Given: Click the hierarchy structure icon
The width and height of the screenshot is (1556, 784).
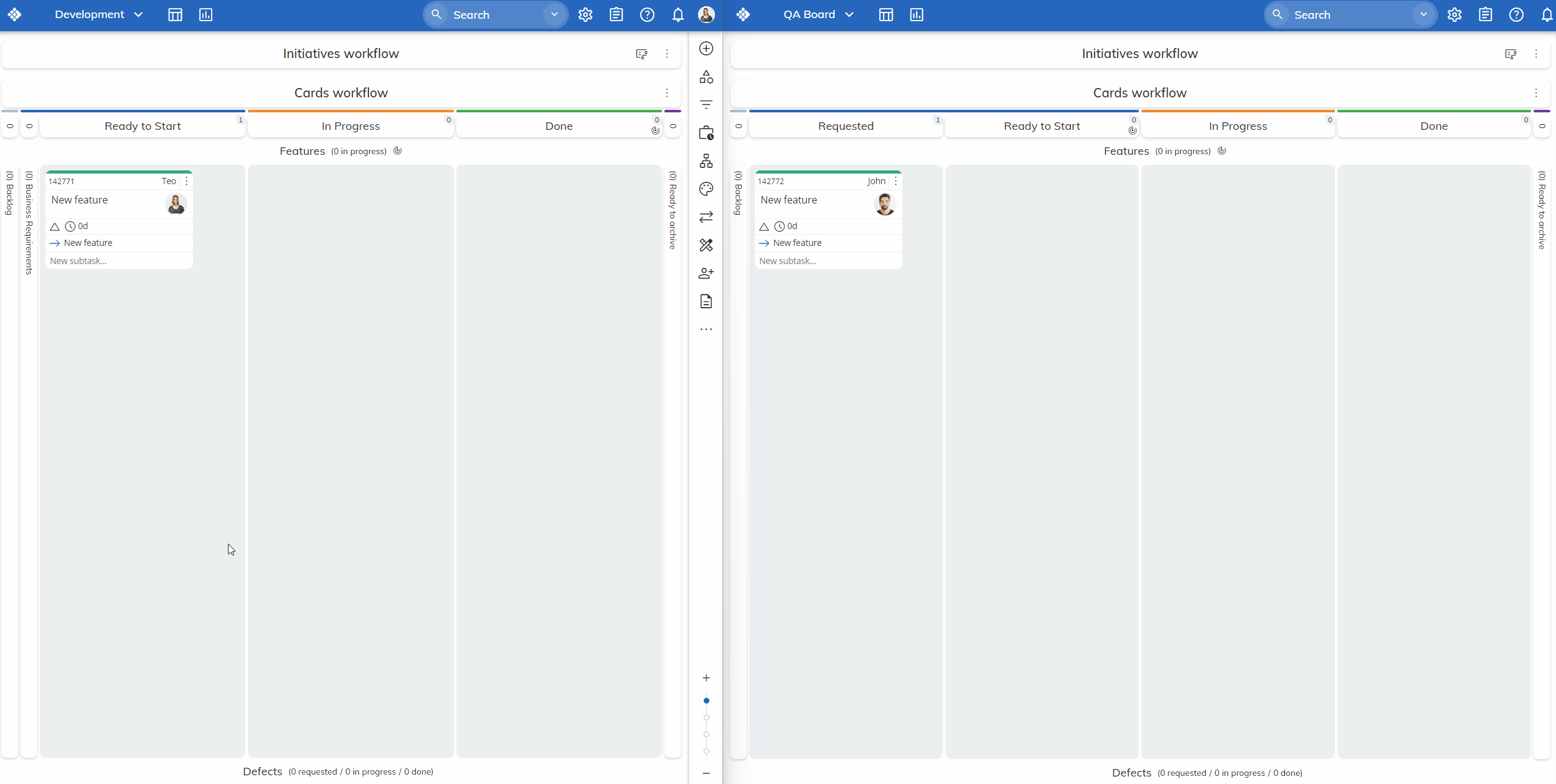Looking at the screenshot, I should (706, 161).
